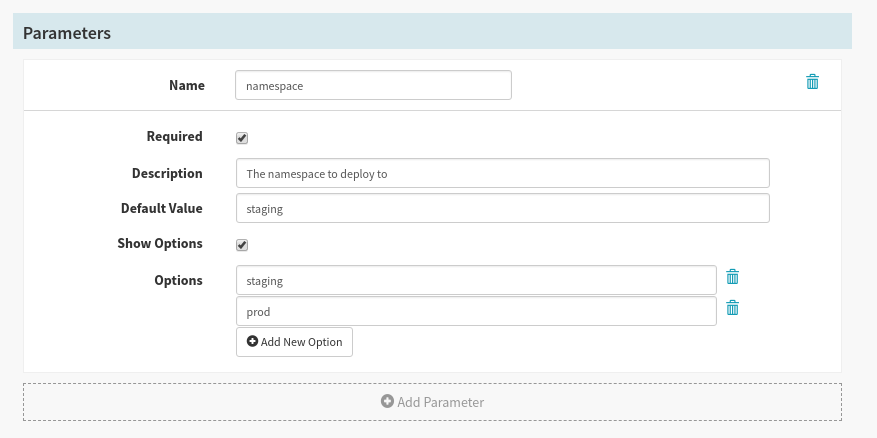
Task: Click the Show Options label text
Action: [x=160, y=244]
